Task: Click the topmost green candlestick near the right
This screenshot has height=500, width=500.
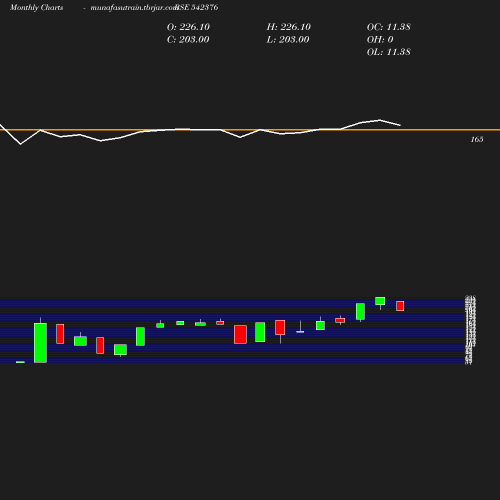Action: pyautogui.click(x=380, y=301)
